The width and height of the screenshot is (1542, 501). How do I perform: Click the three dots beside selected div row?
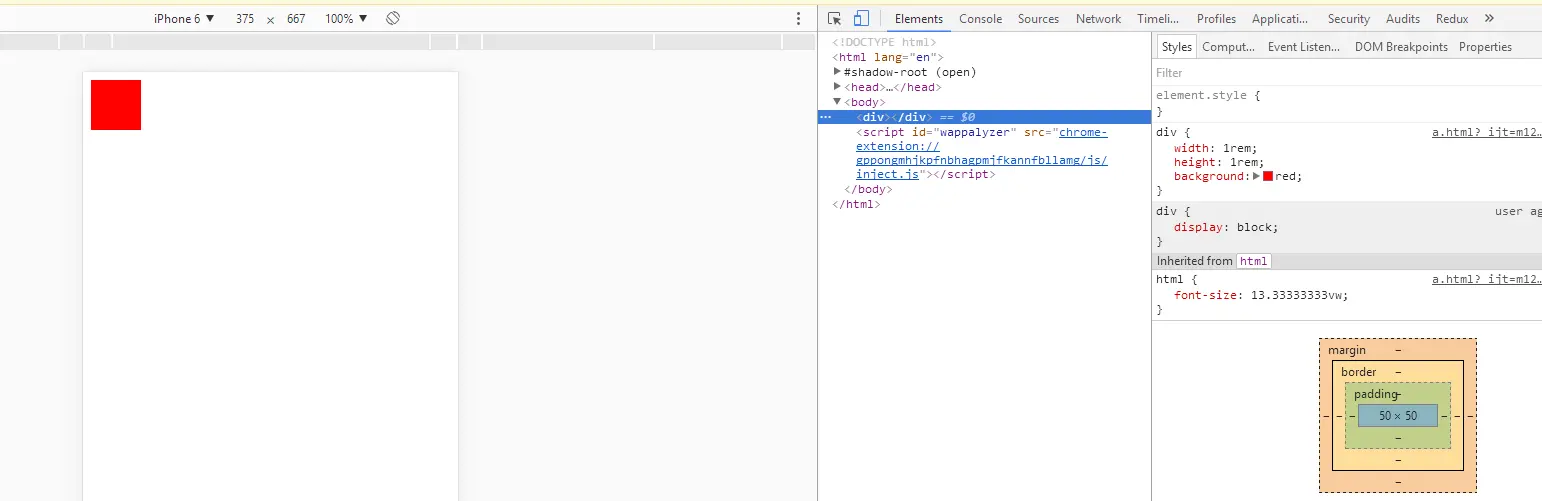tap(826, 117)
